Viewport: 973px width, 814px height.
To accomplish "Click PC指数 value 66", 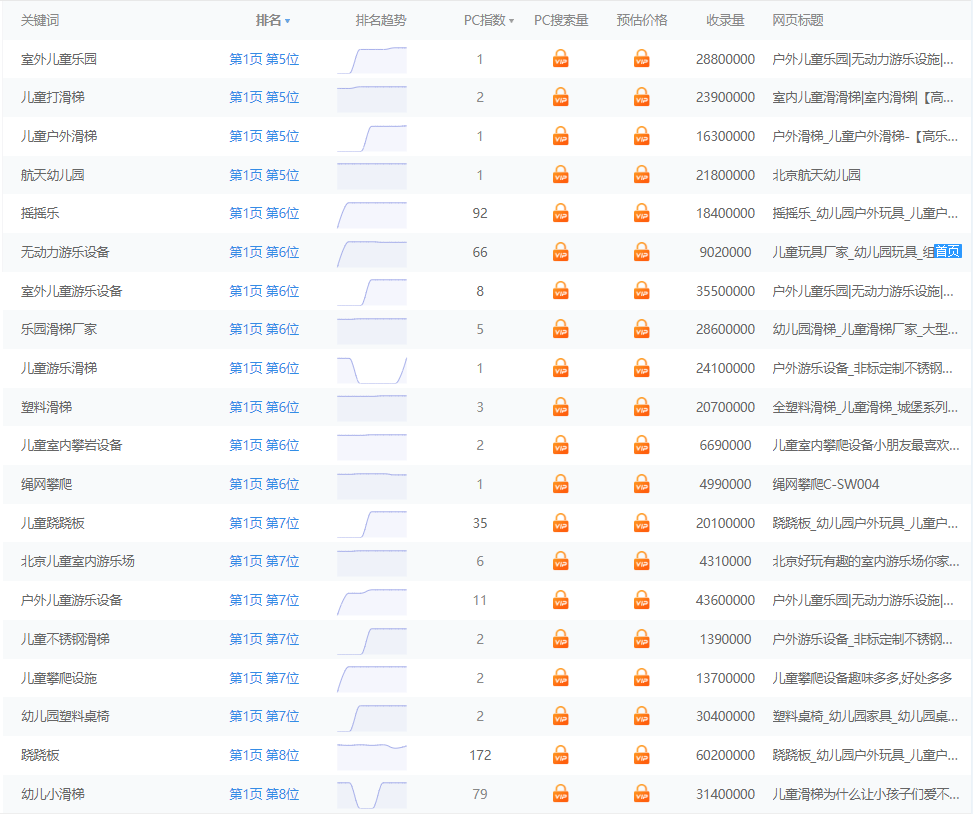I will point(480,253).
